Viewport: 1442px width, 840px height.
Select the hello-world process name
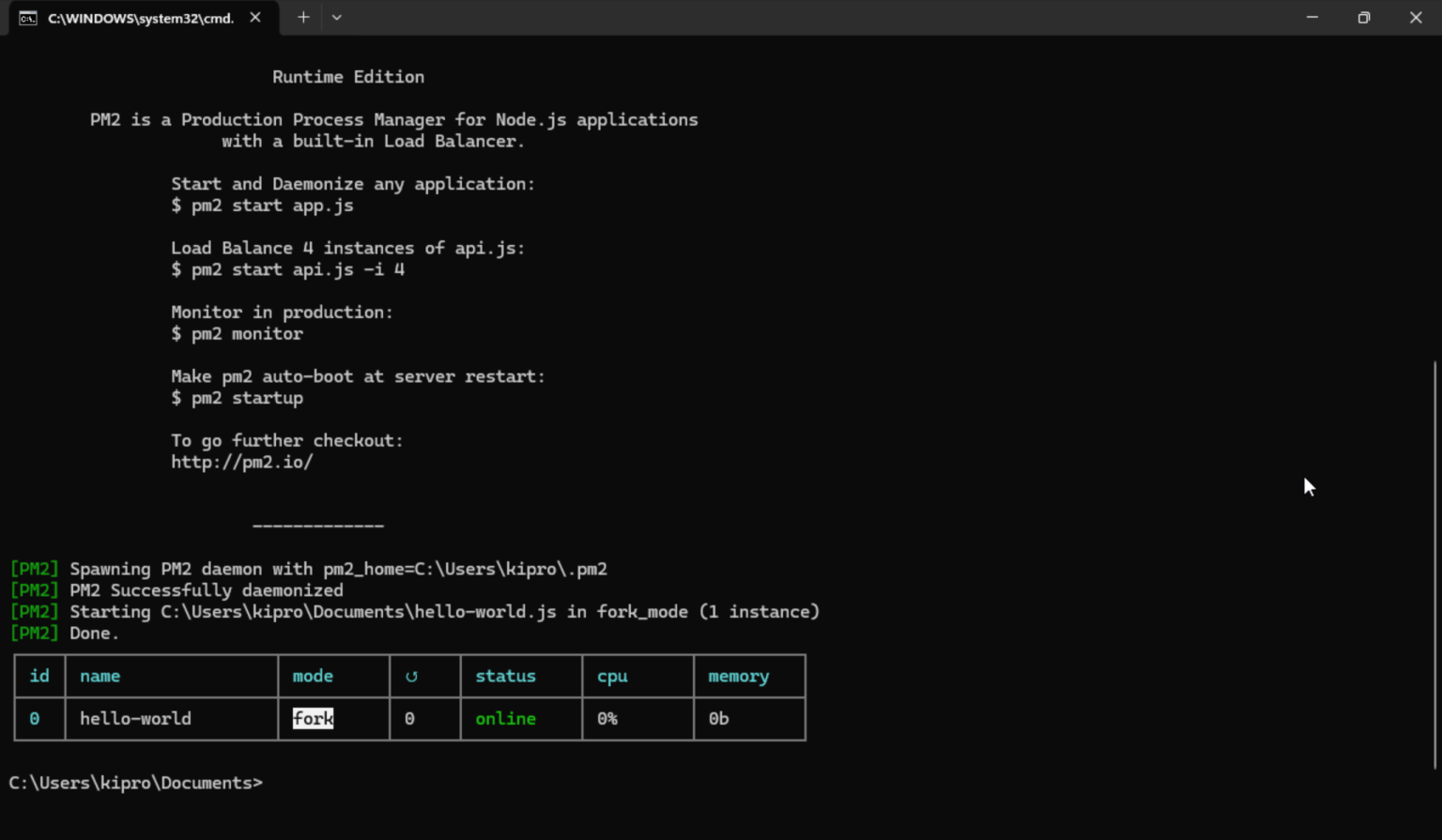point(135,718)
